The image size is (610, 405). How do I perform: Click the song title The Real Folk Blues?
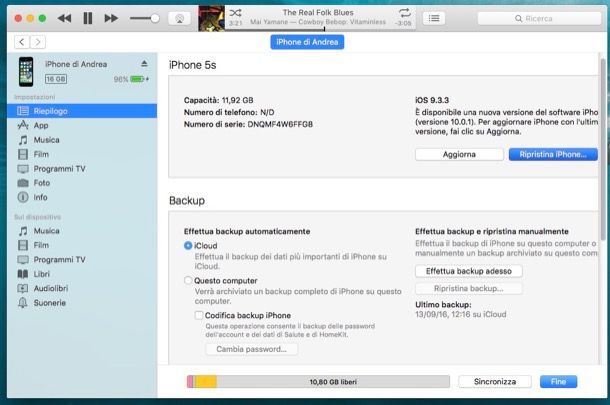click(x=318, y=12)
